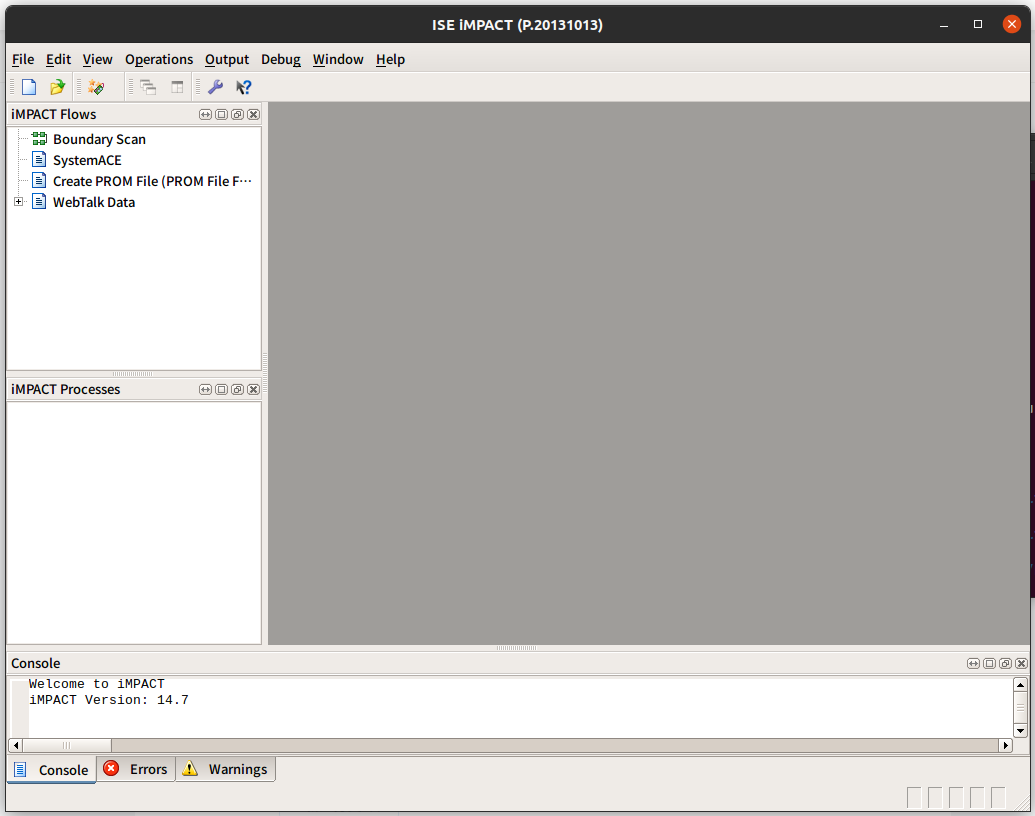Create a new project using the toolbar icon
This screenshot has width=1035, height=816.
(29, 87)
